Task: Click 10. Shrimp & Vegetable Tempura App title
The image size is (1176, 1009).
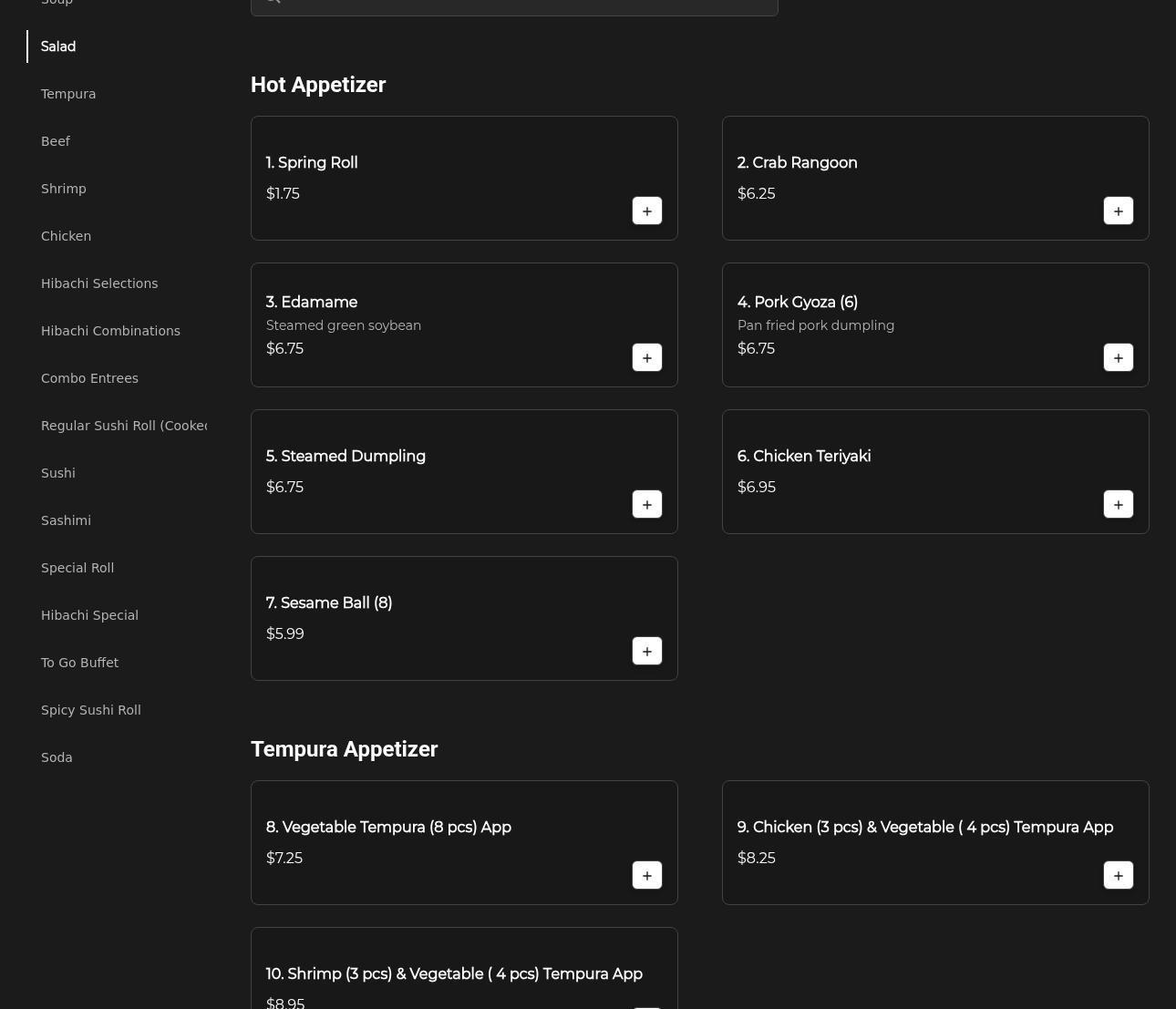Action: pyautogui.click(x=454, y=974)
